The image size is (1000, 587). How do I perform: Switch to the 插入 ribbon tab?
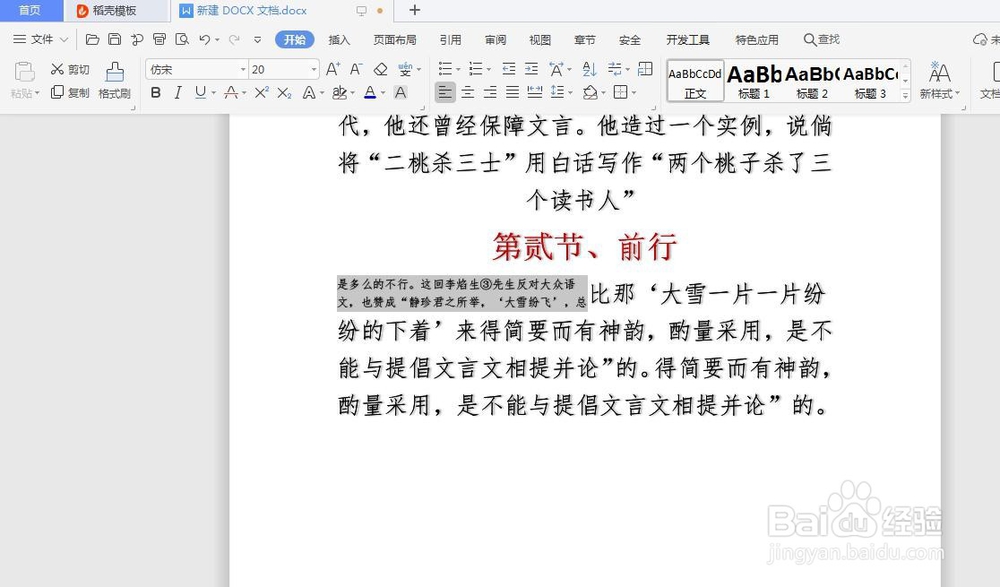(339, 40)
